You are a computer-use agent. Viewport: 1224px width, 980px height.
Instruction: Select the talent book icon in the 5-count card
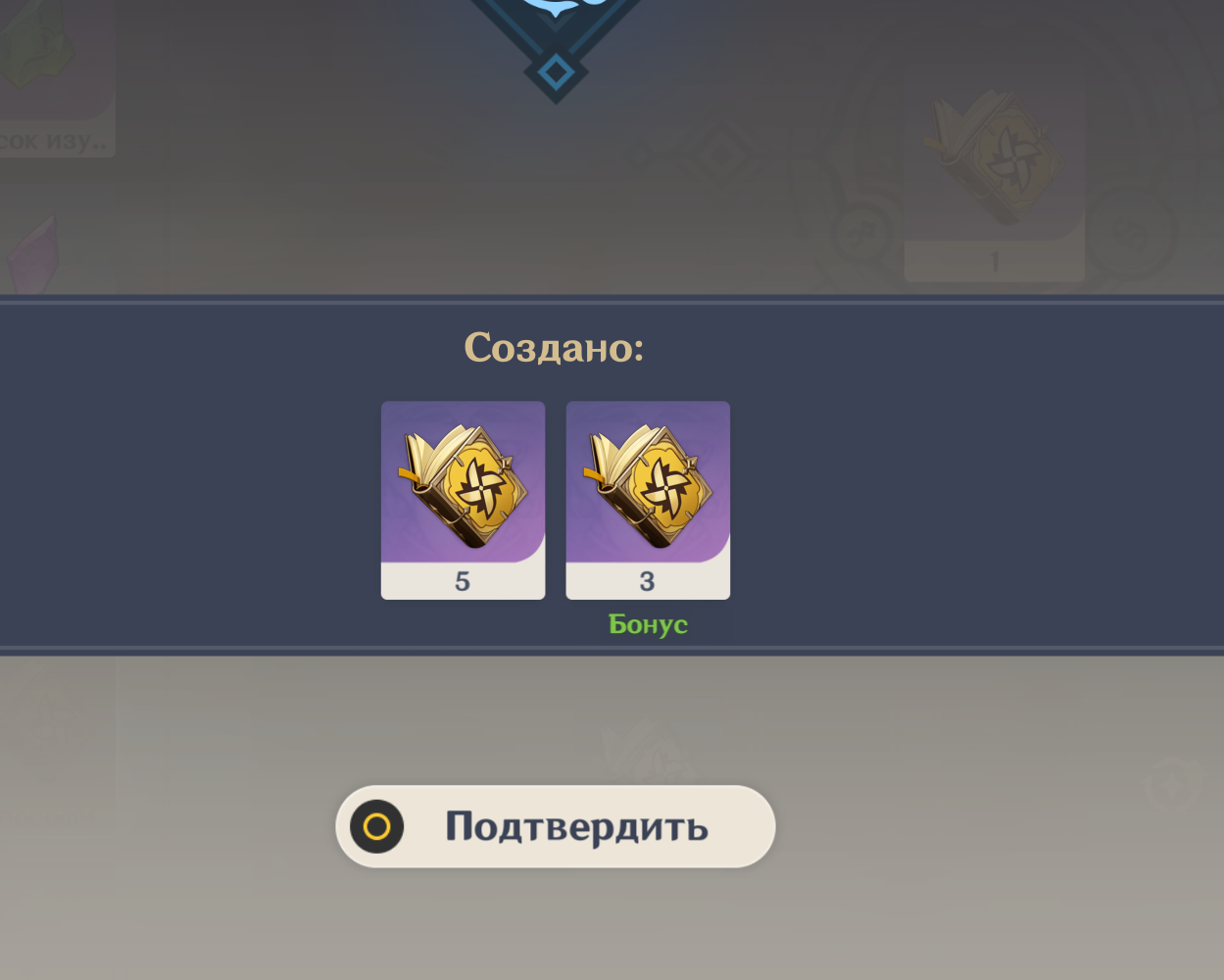(x=463, y=484)
